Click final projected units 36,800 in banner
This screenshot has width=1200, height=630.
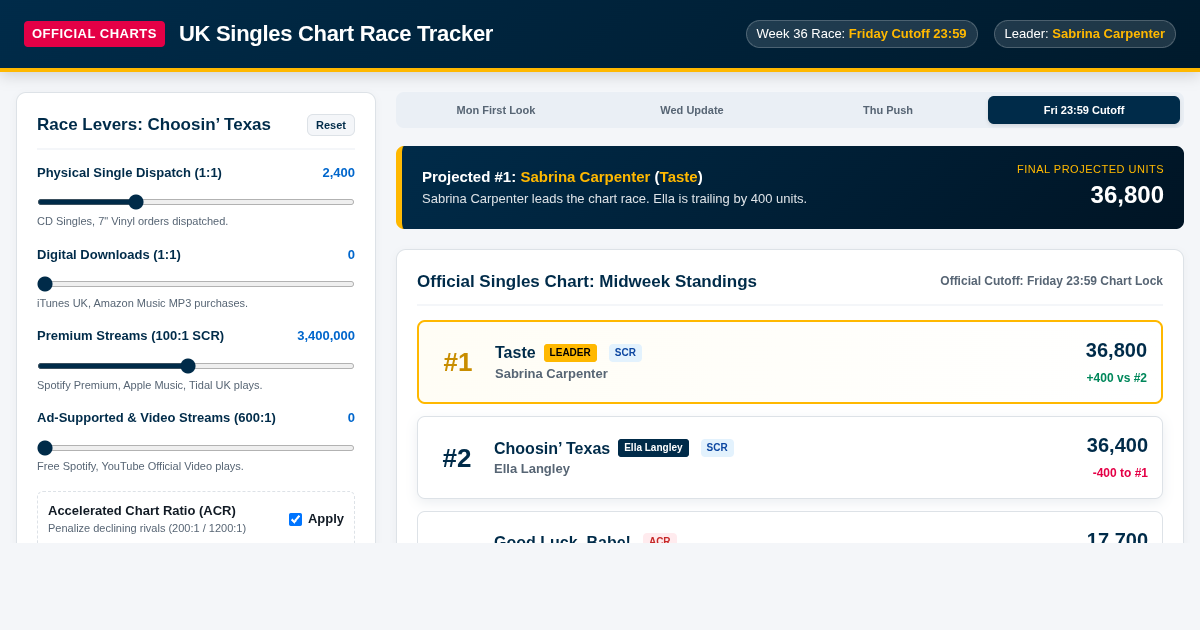(1127, 195)
